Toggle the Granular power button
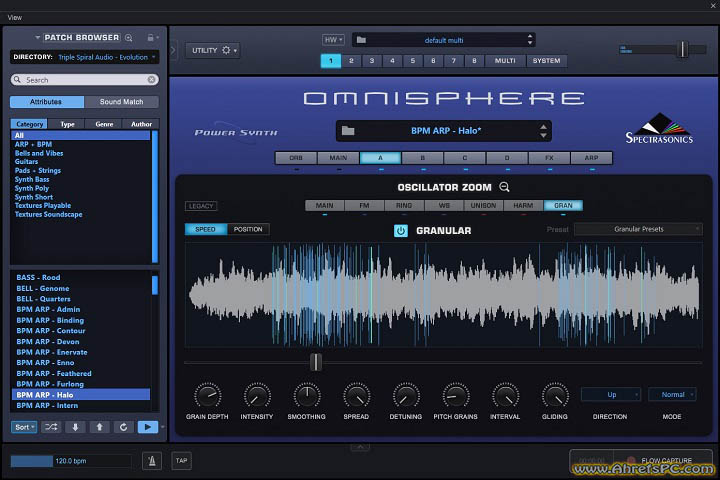720x480 pixels. pyautogui.click(x=400, y=231)
